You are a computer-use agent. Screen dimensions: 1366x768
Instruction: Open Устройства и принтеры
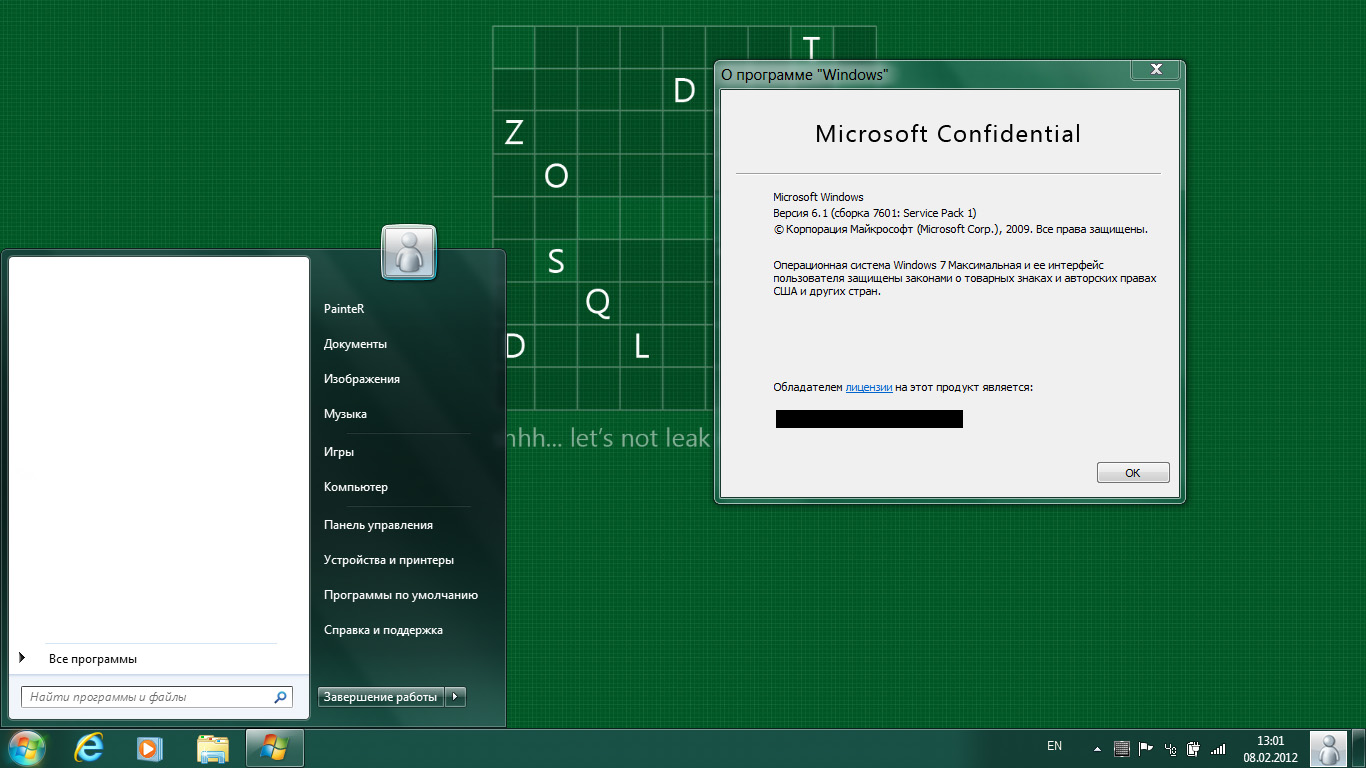(389, 560)
